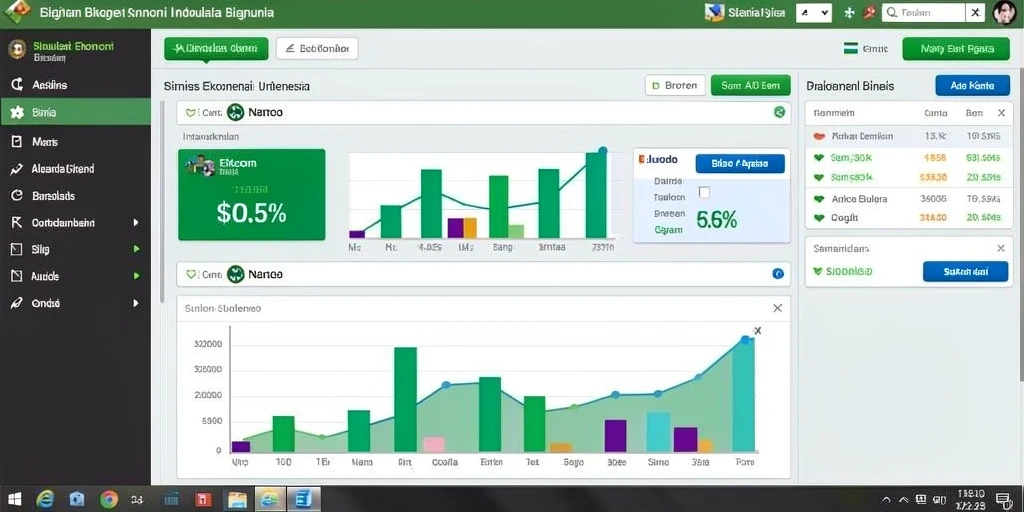Viewport: 1024px width, 512px height.
Task: Click the Windows Start button
Action: [12, 500]
